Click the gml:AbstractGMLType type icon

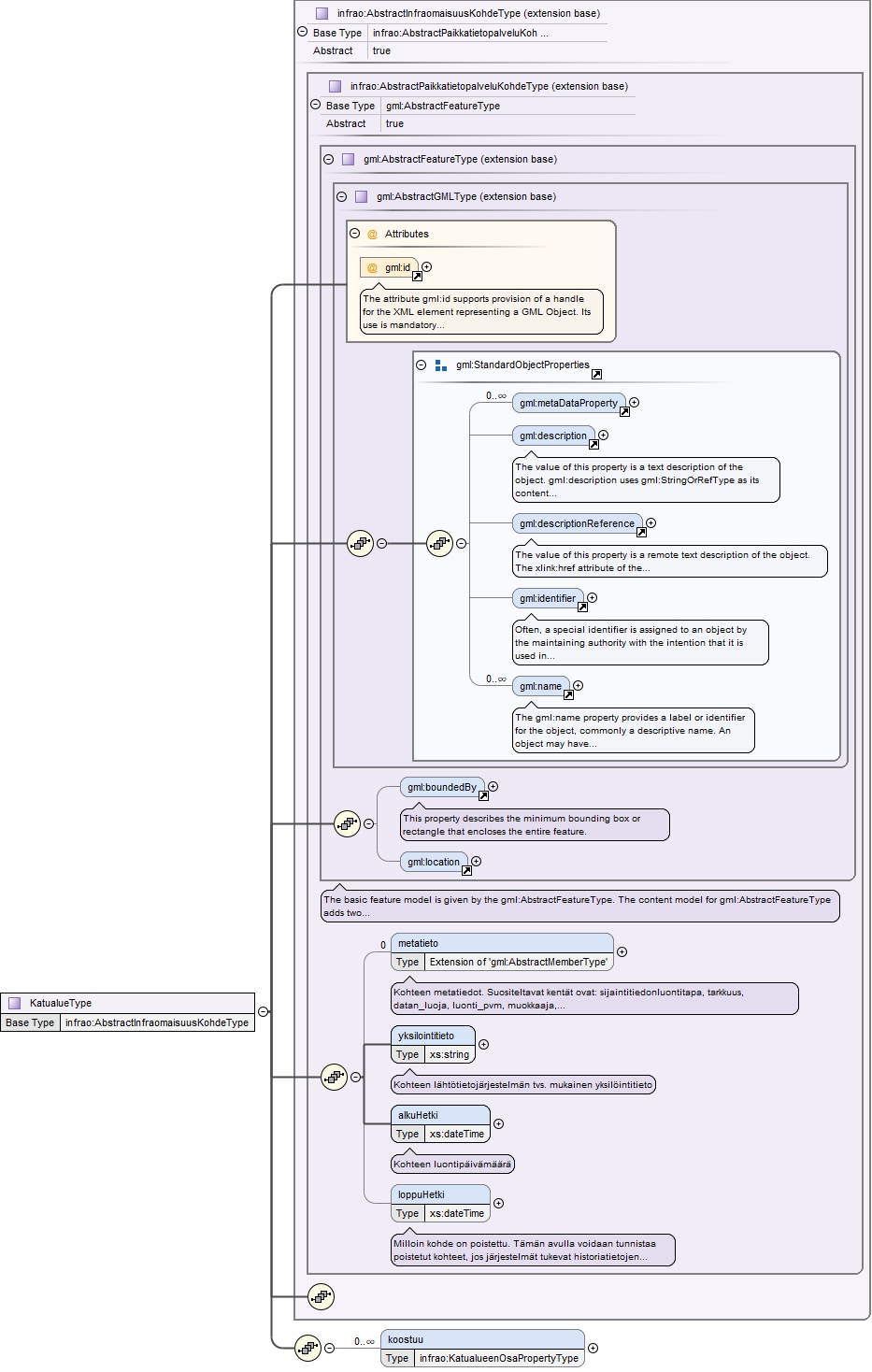tap(361, 197)
